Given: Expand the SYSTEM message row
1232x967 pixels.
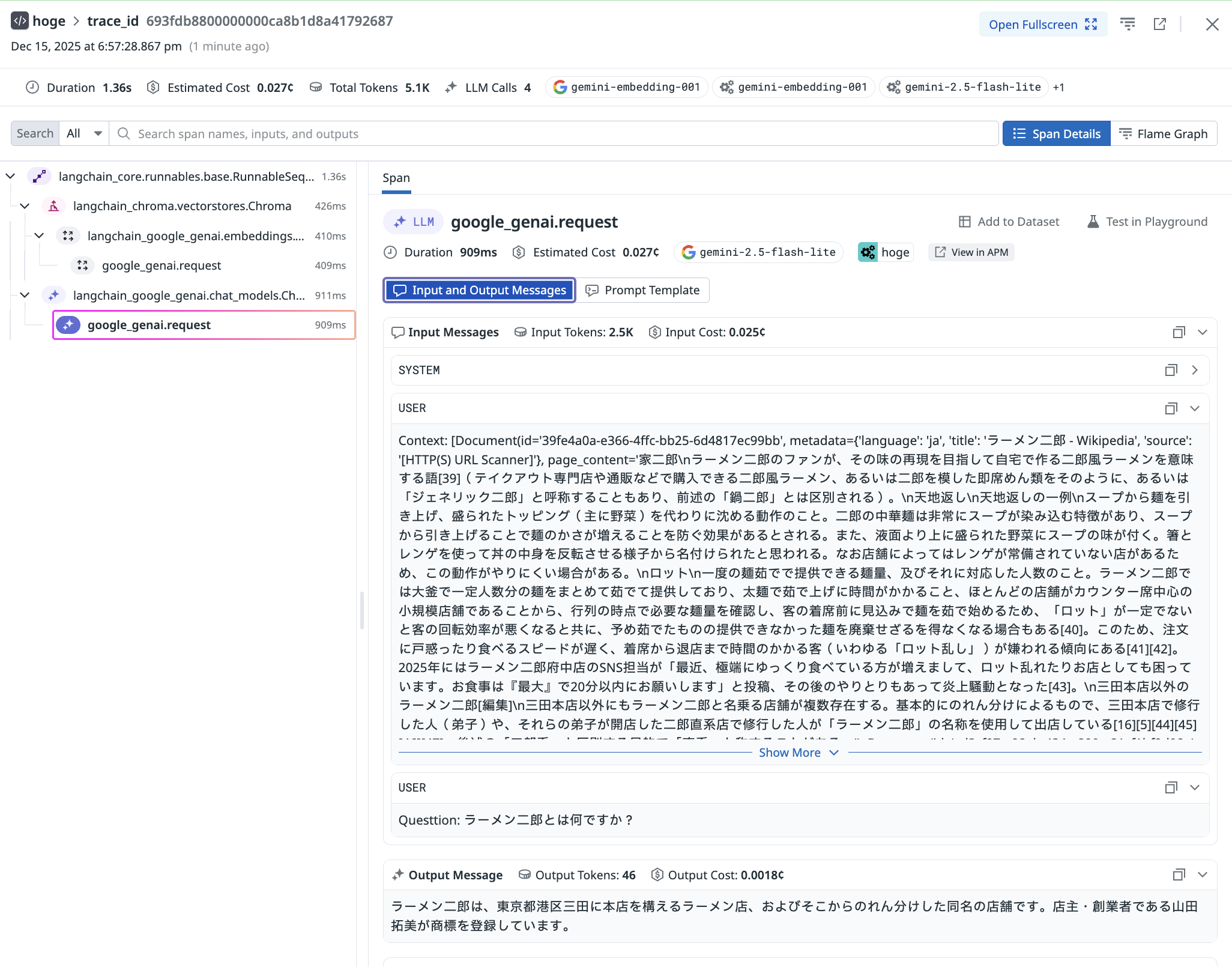Looking at the screenshot, I should (x=1195, y=370).
